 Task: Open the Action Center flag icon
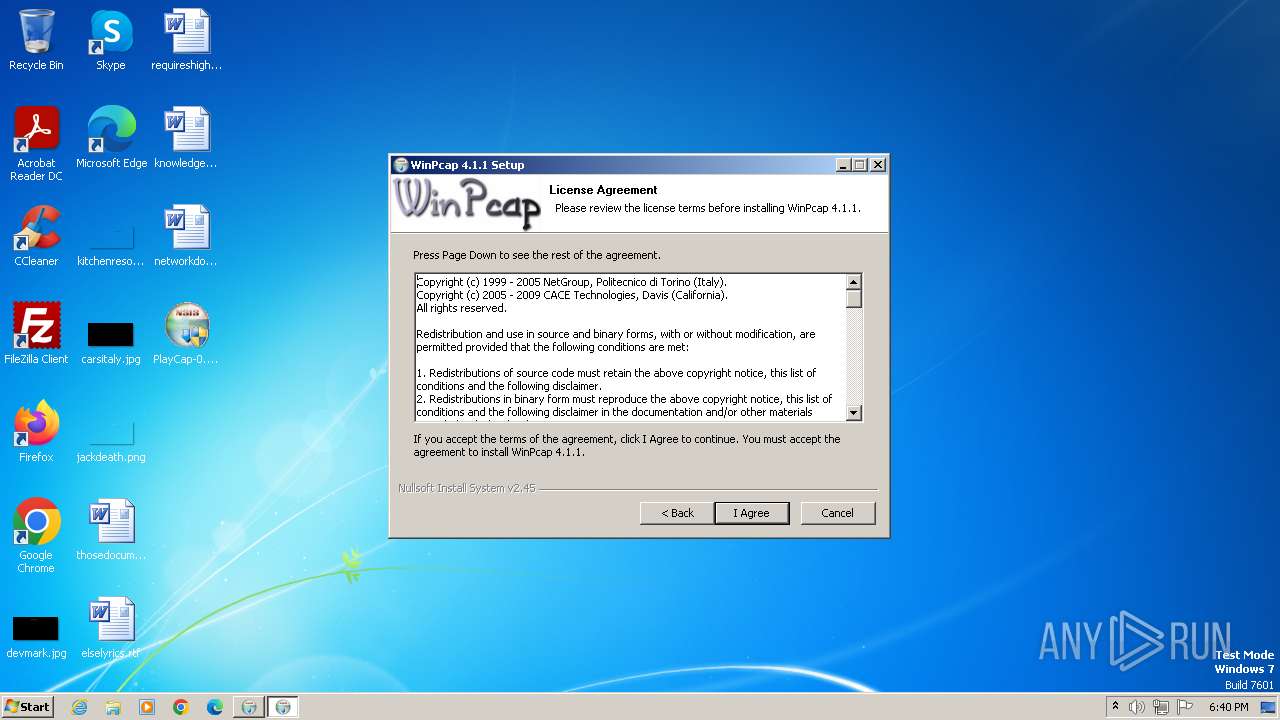(x=1184, y=707)
